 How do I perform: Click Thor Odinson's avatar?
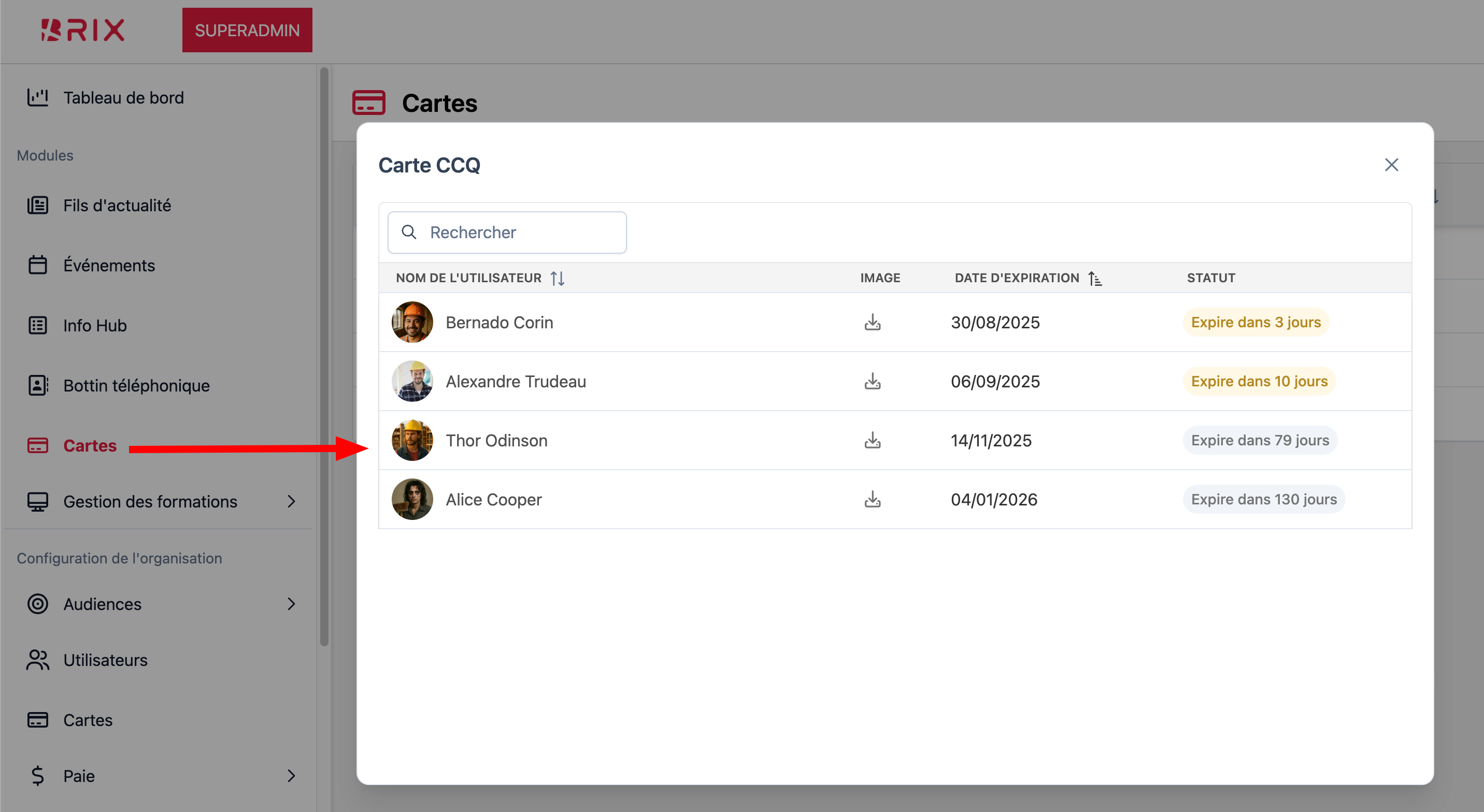point(412,441)
